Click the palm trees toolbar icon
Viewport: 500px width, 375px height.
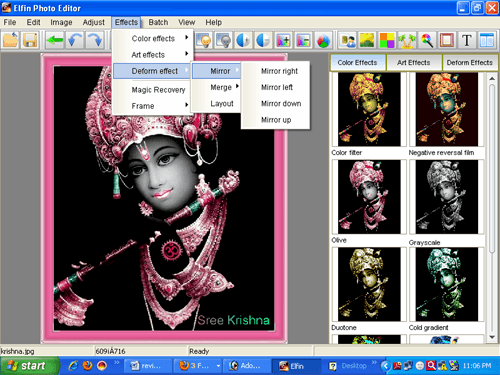pyautogui.click(x=407, y=41)
